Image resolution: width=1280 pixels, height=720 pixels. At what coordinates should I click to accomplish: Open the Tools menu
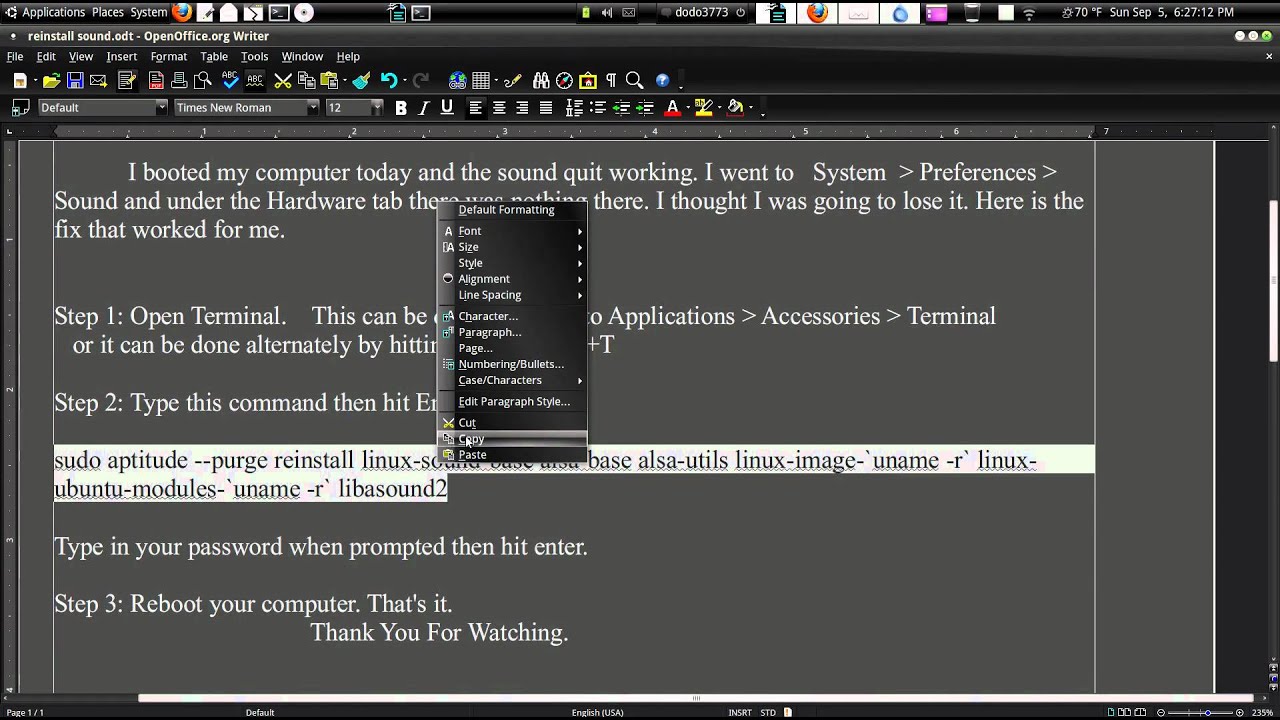254,56
